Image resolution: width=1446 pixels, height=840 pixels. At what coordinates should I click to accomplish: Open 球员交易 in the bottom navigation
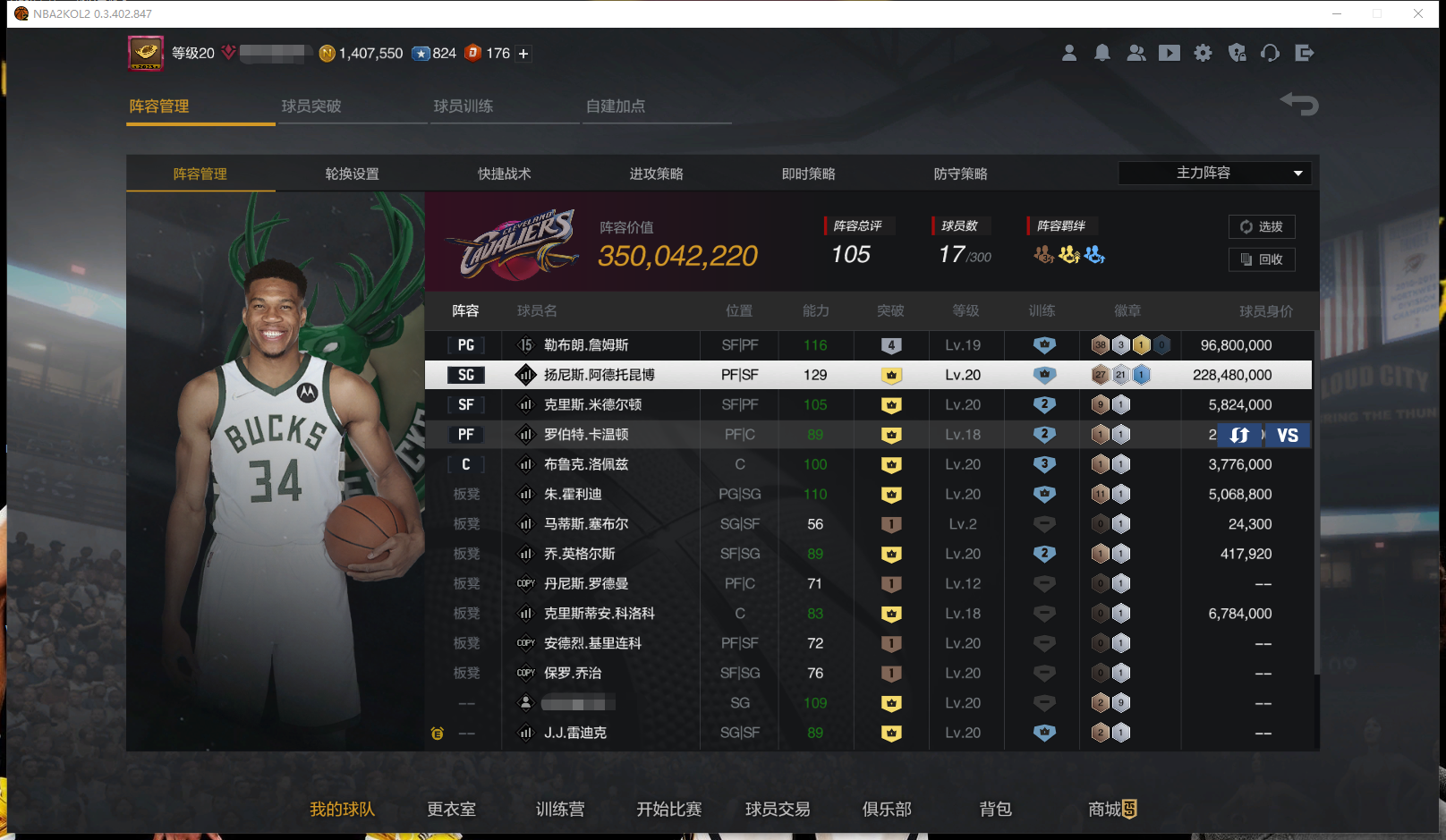pyautogui.click(x=778, y=809)
